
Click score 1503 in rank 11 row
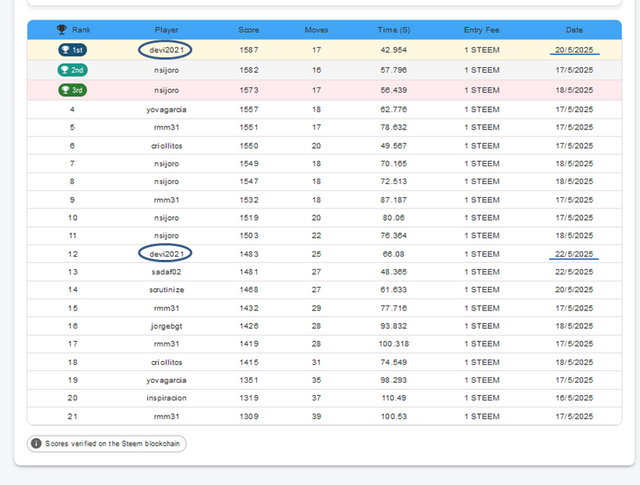pyautogui.click(x=249, y=236)
